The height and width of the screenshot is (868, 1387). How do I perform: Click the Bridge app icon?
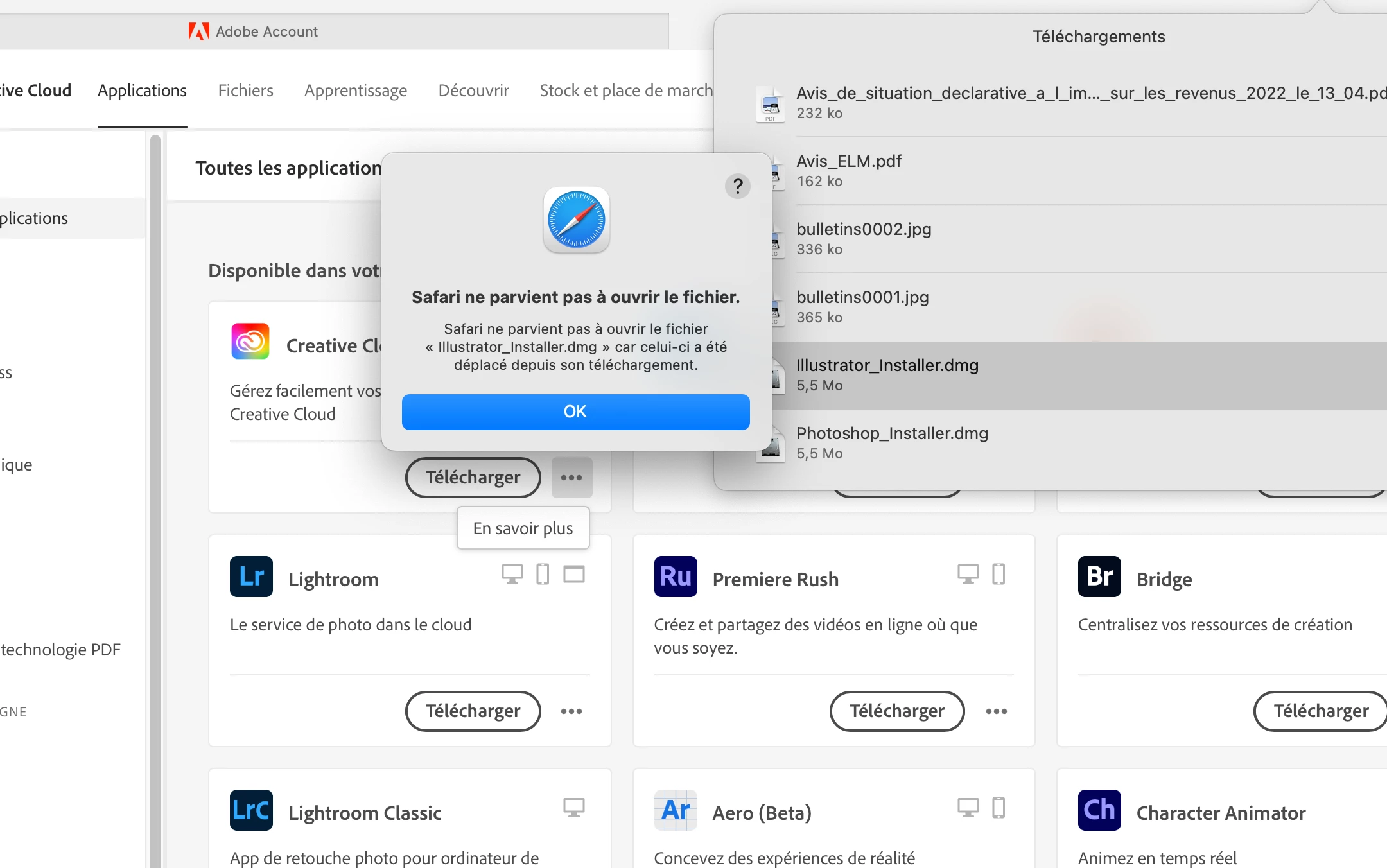tap(1099, 577)
